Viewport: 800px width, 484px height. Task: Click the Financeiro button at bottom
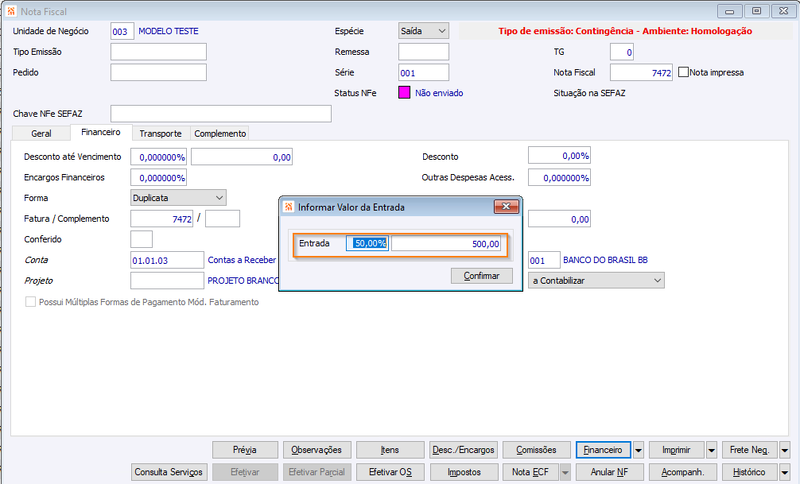604,450
